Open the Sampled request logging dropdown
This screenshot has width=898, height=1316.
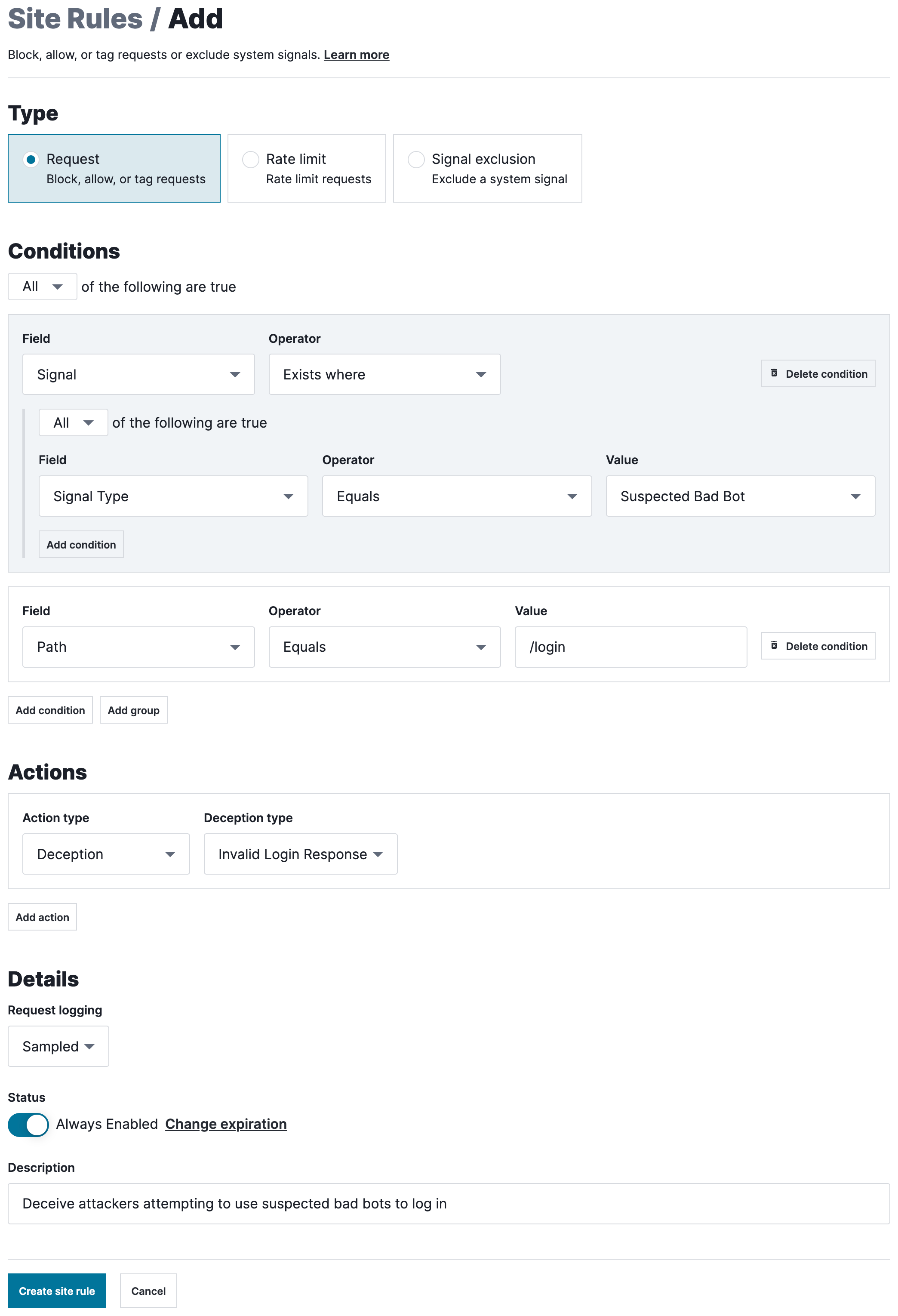pyautogui.click(x=58, y=1046)
